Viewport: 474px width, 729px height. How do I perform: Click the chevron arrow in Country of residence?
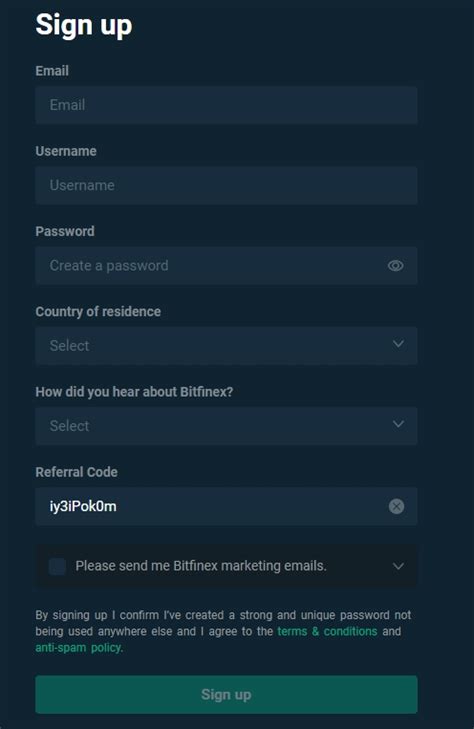click(x=398, y=344)
